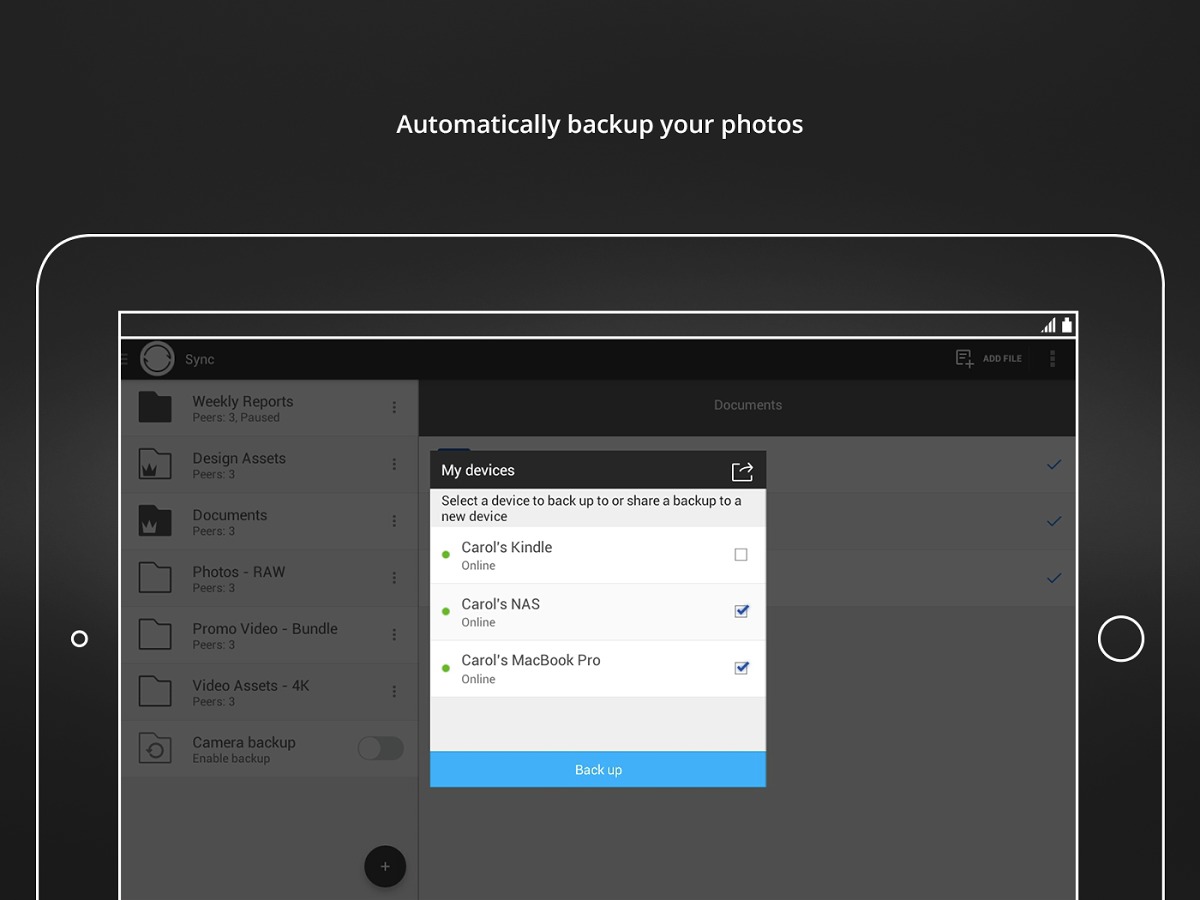Viewport: 1200px width, 900px height.
Task: Select the Promo Video - Bundle folder
Action: click(264, 635)
